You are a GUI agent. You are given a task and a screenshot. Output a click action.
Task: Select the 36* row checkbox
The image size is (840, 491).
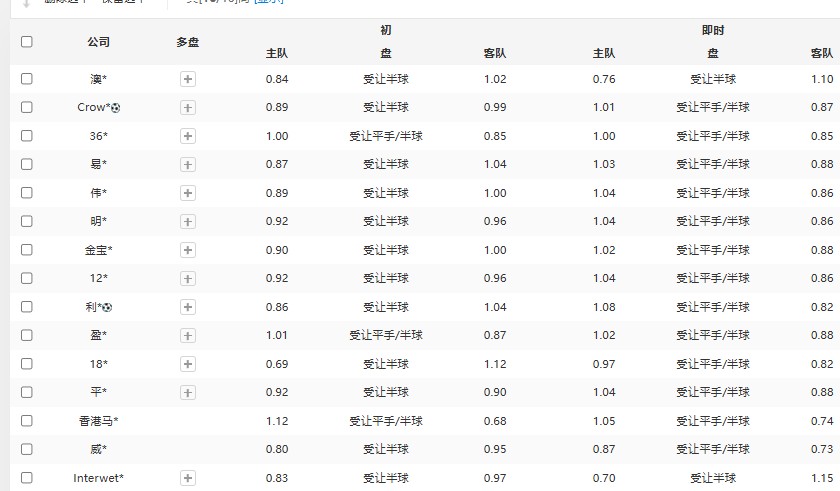pos(26,135)
